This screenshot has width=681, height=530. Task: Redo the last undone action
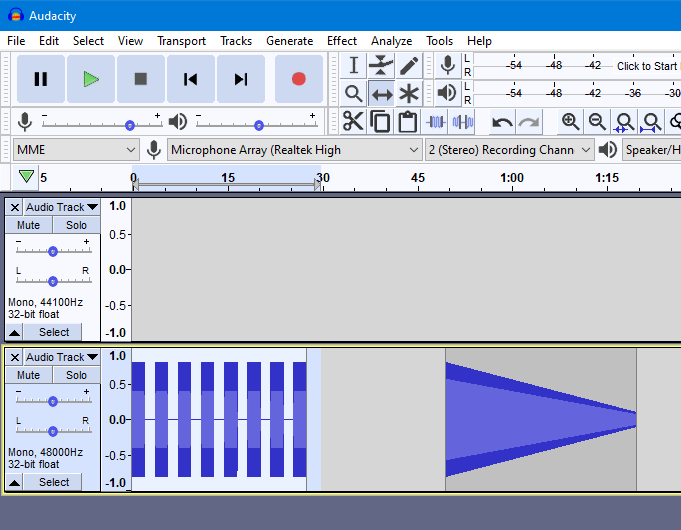point(529,122)
